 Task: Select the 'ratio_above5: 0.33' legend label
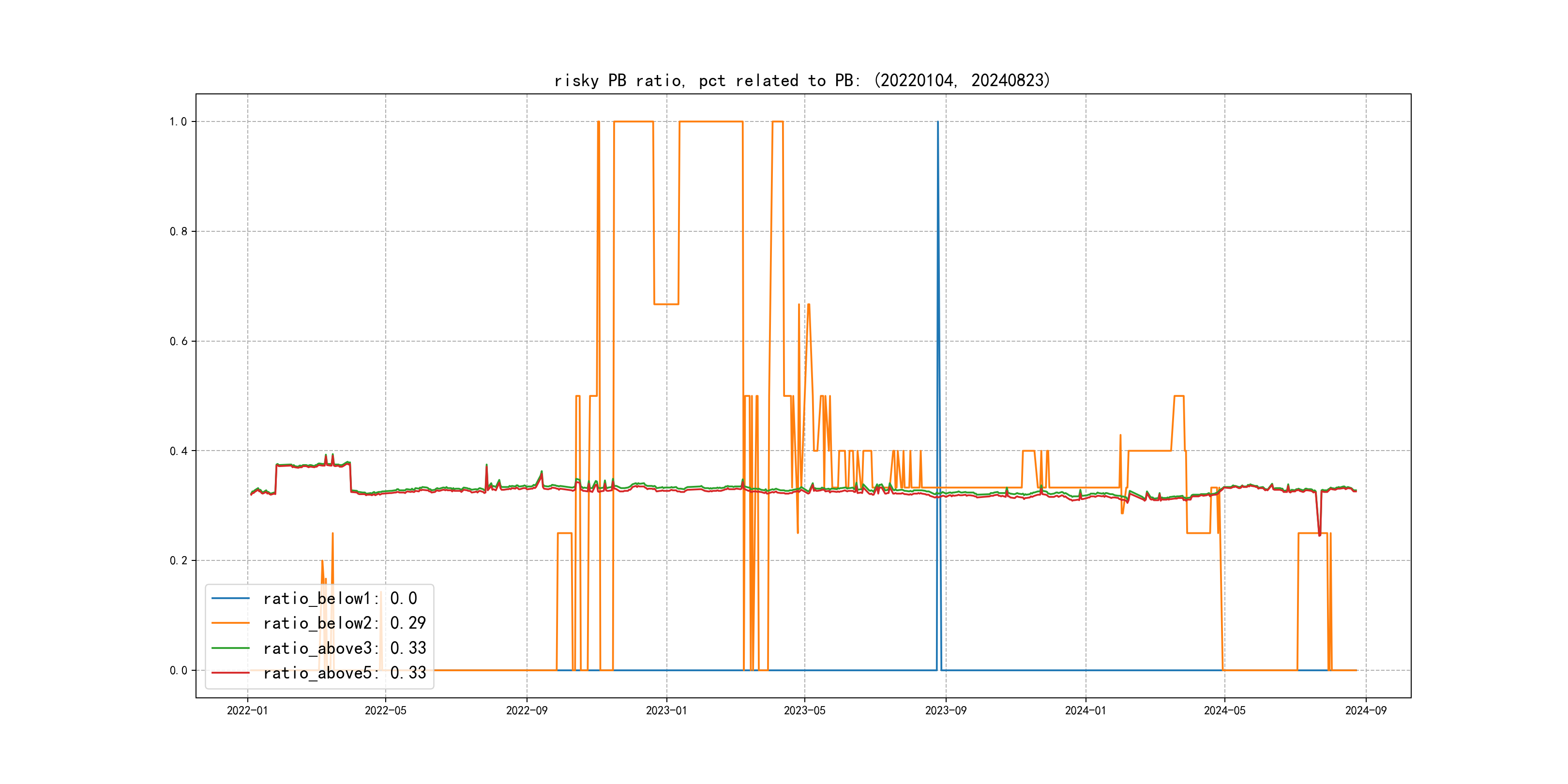pyautogui.click(x=345, y=673)
